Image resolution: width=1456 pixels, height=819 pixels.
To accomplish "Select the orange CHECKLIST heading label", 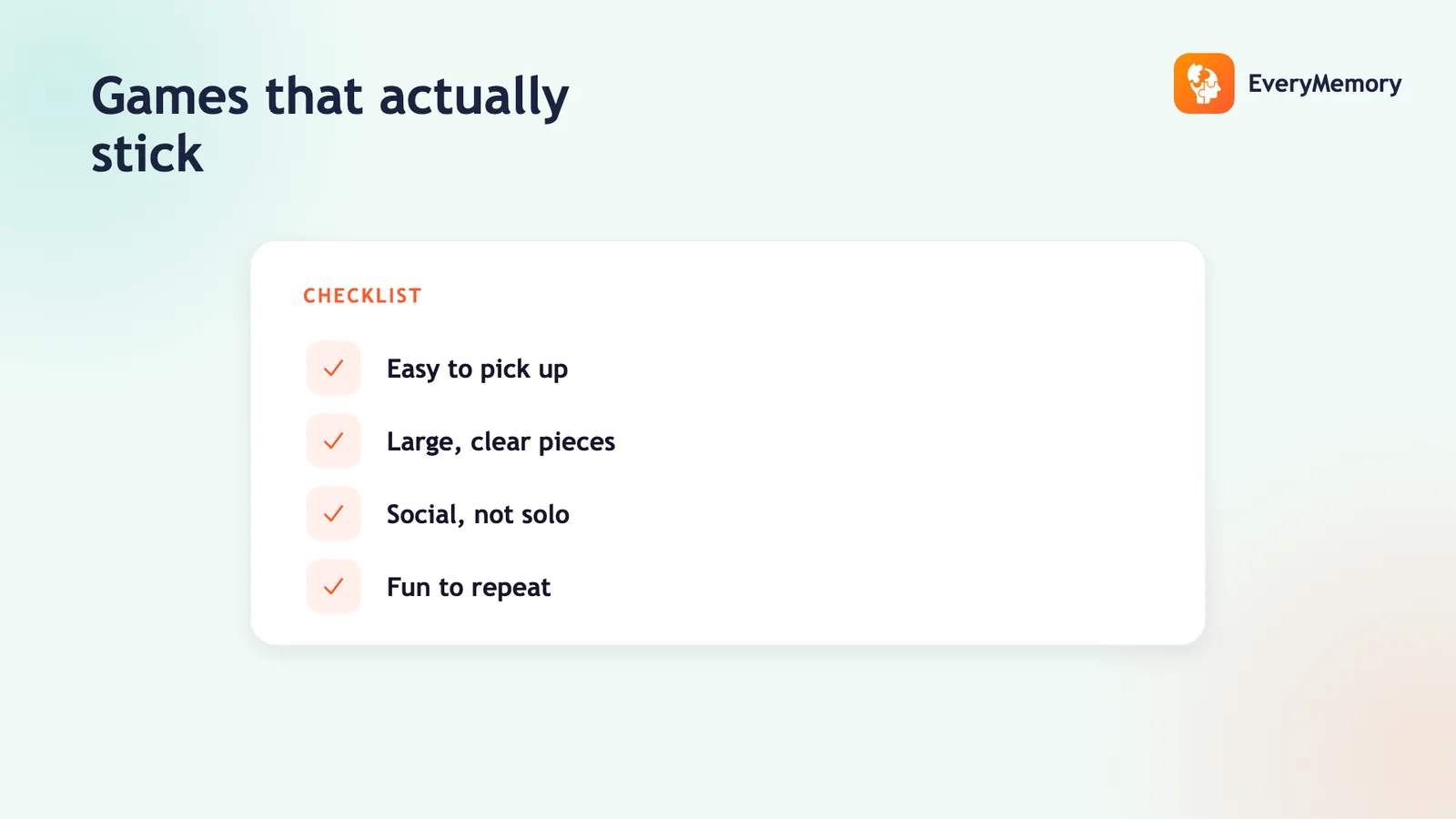I will (x=362, y=296).
